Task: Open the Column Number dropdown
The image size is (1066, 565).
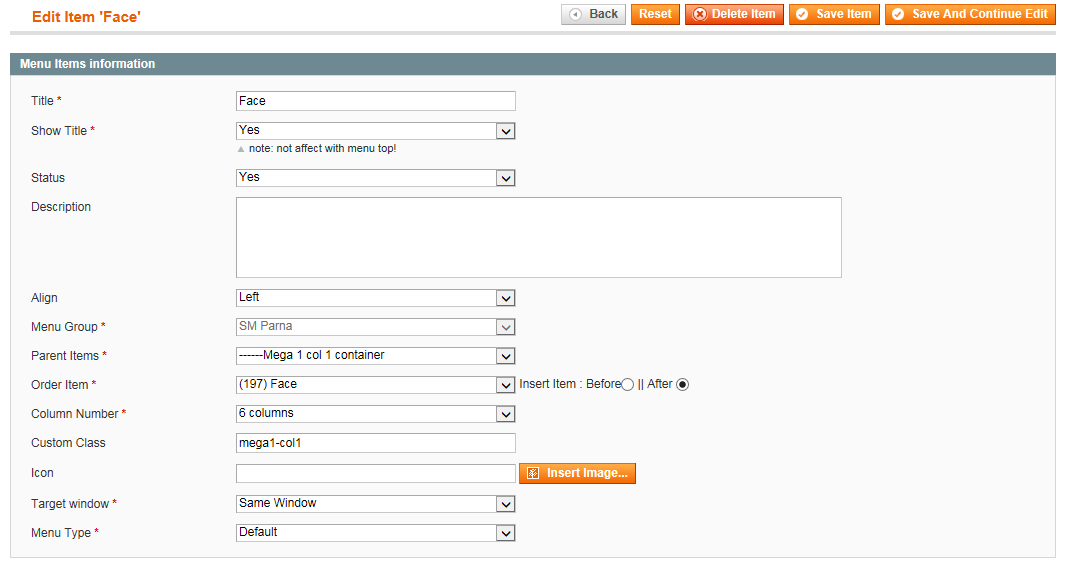Action: click(x=375, y=413)
